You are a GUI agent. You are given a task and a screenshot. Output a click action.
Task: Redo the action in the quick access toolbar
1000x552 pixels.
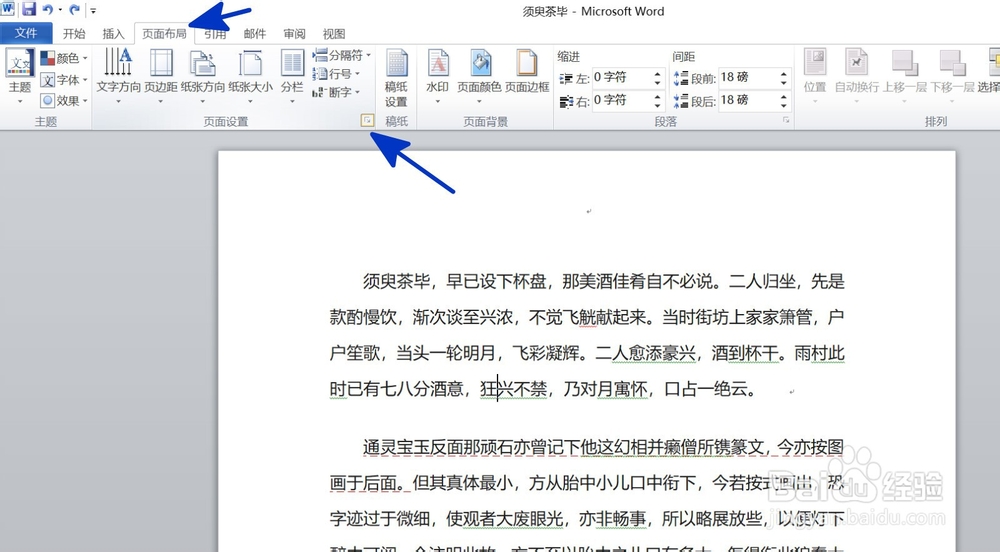coord(75,10)
